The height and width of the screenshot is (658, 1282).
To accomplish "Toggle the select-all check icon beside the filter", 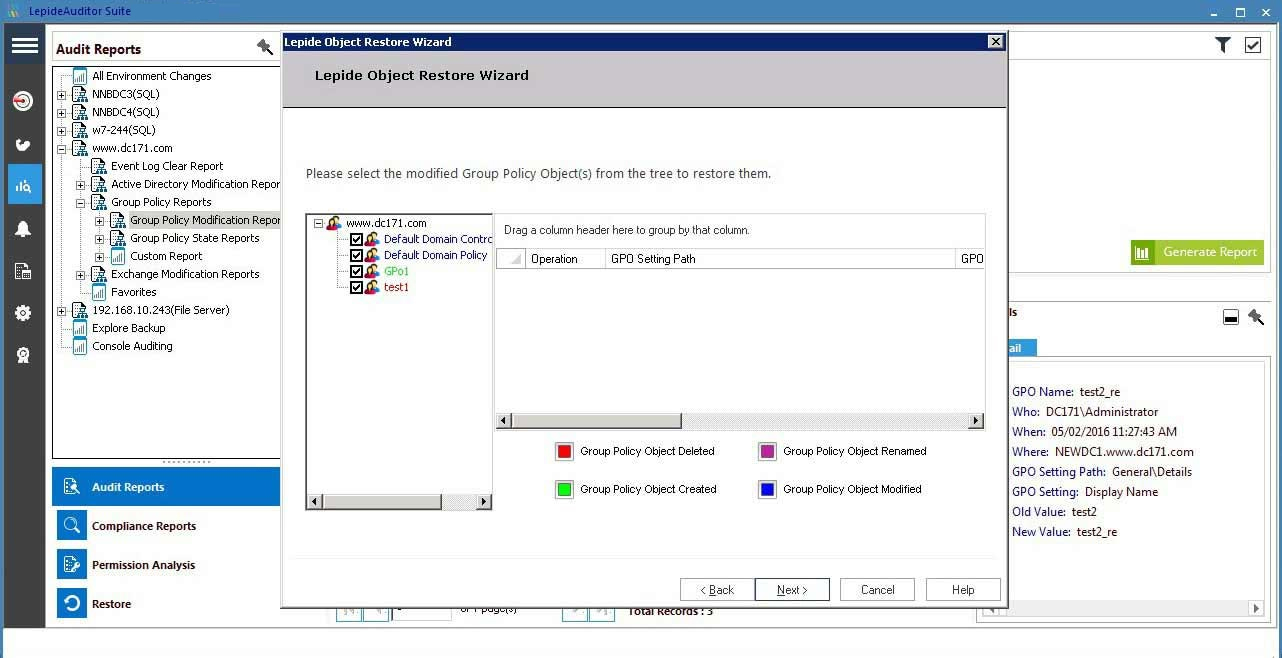I will 1253,45.
